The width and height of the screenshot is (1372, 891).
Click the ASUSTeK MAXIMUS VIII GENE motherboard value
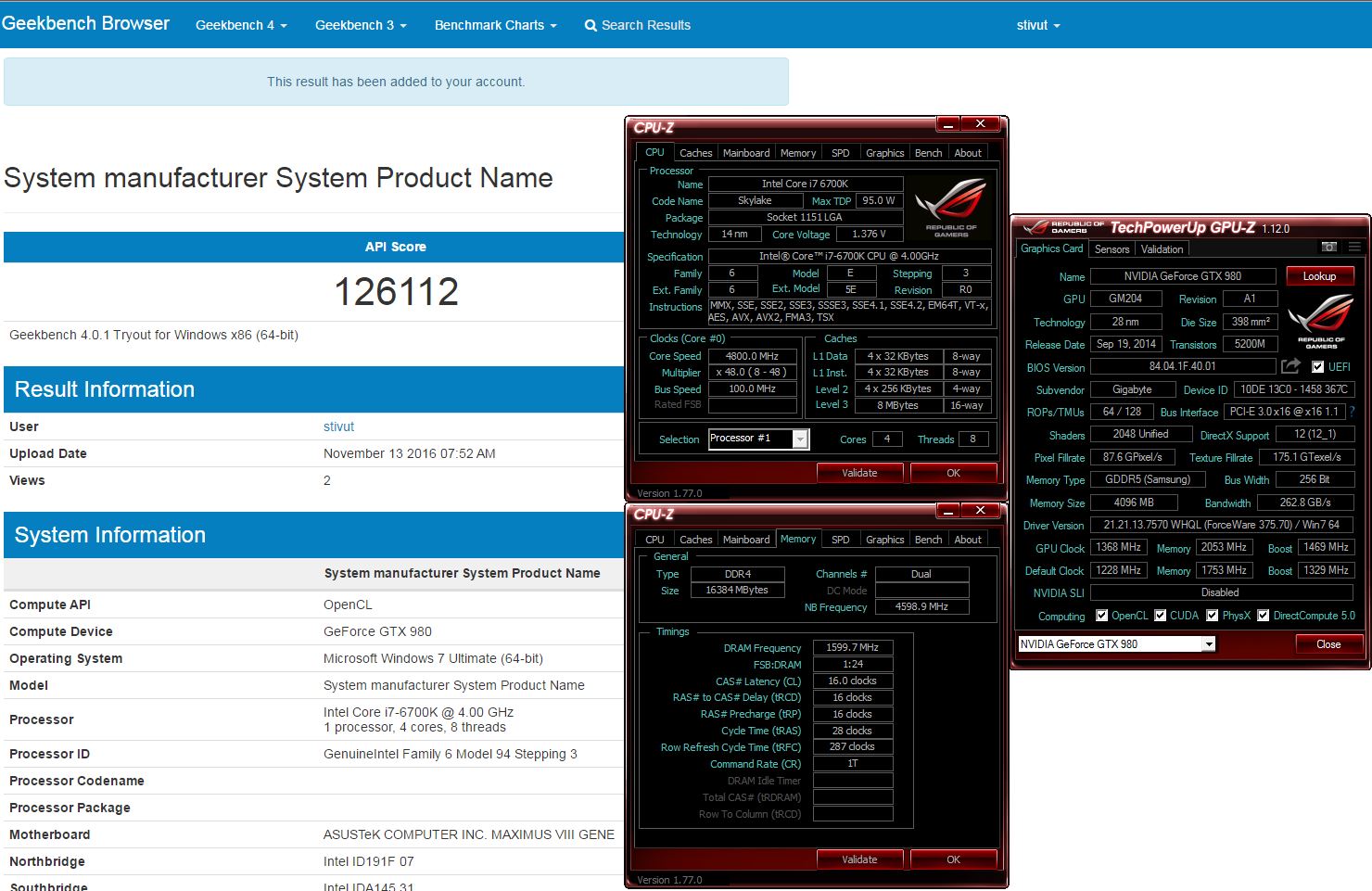468,834
